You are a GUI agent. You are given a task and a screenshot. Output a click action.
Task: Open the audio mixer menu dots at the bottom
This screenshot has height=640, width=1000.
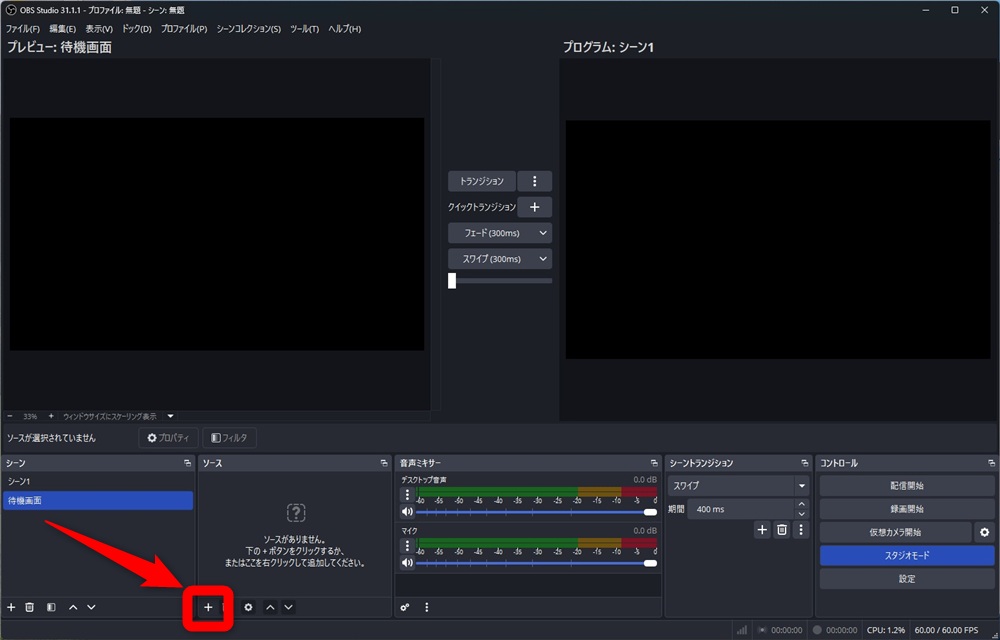(427, 607)
